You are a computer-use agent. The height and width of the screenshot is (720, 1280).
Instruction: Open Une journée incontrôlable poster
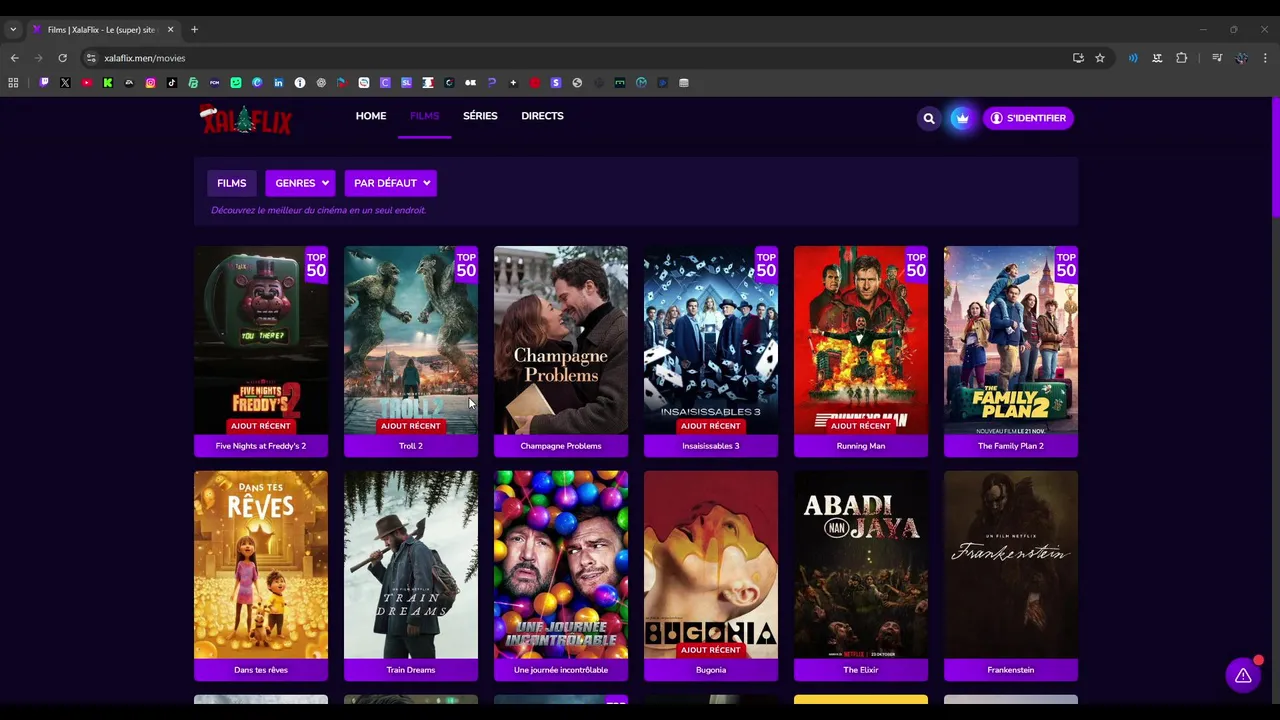click(561, 564)
